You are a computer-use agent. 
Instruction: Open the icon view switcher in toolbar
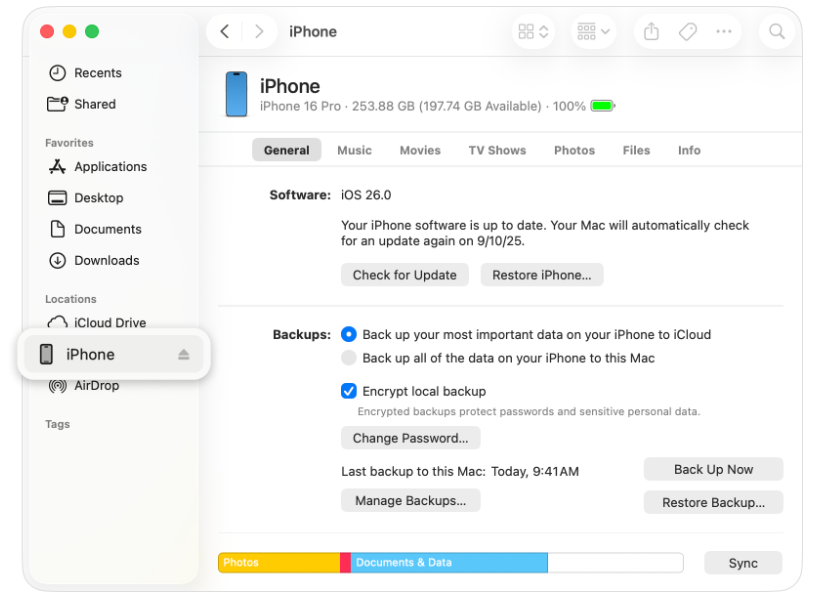pyautogui.click(x=533, y=32)
